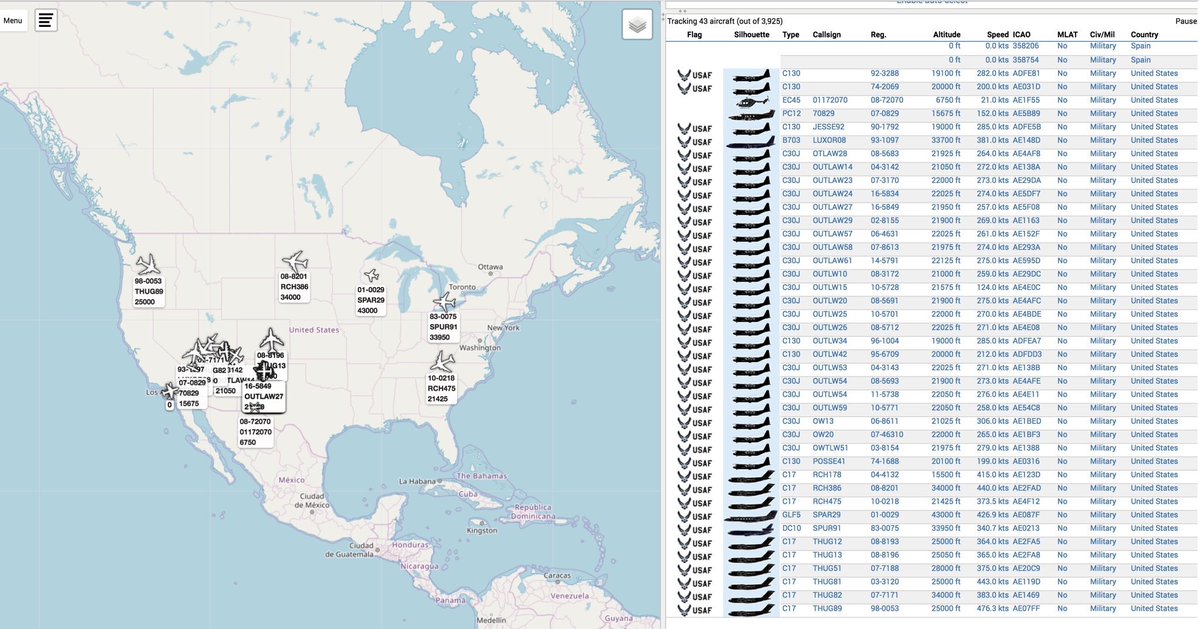Click the sidebar list toggle icon

[46, 20]
